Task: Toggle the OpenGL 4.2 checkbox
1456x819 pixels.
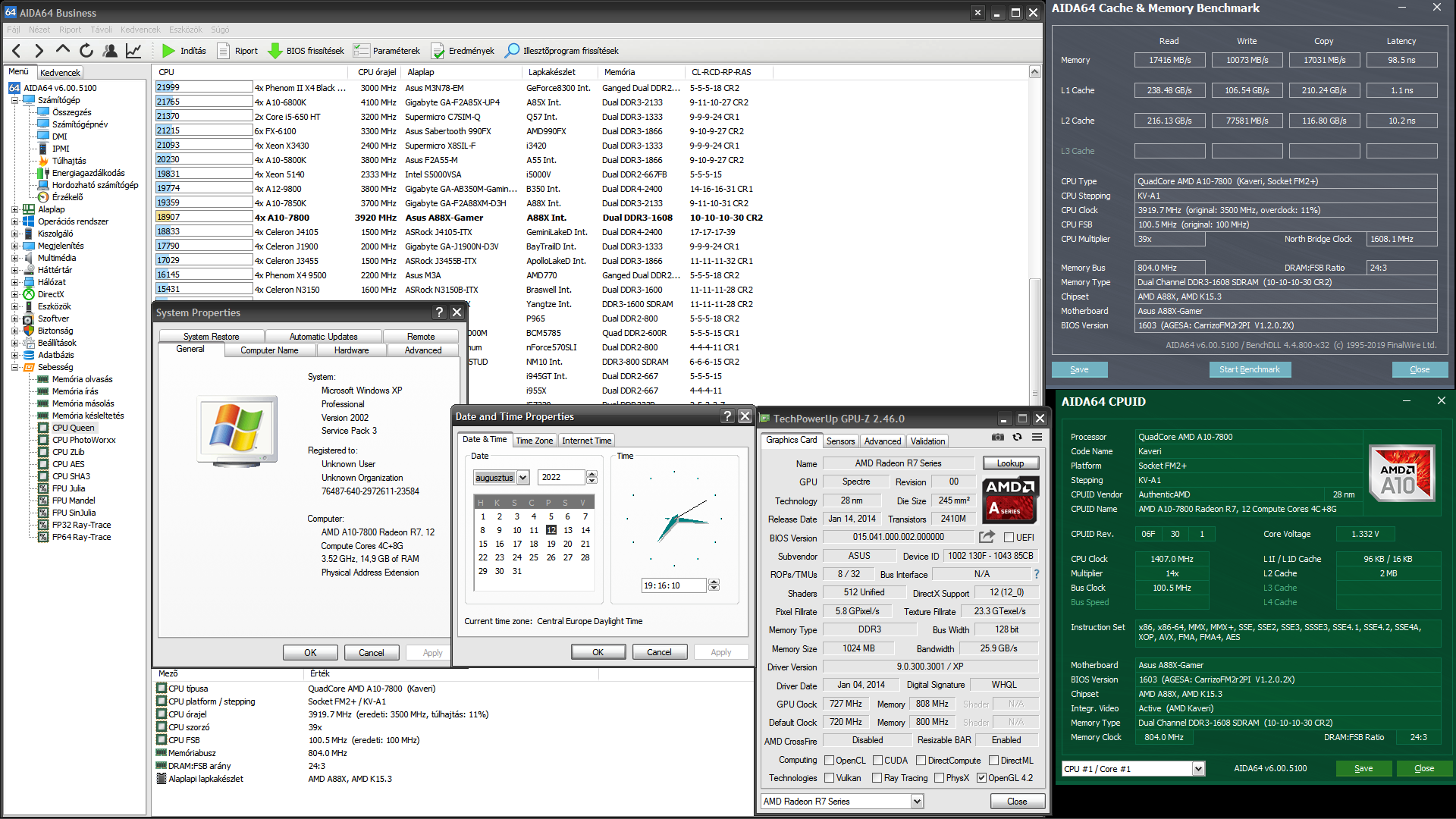Action: pyautogui.click(x=981, y=778)
